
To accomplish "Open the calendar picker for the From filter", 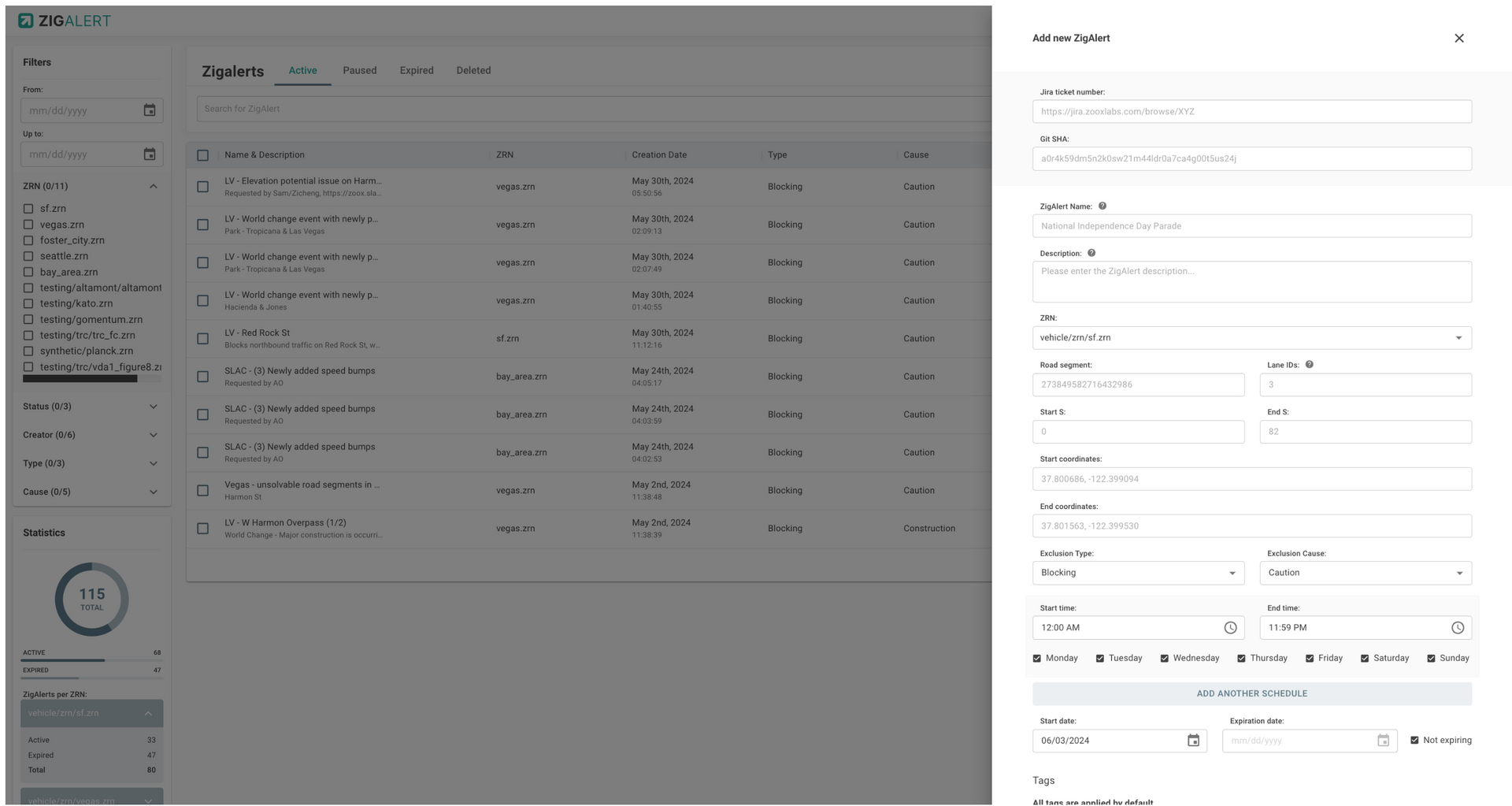I will pos(150,110).
